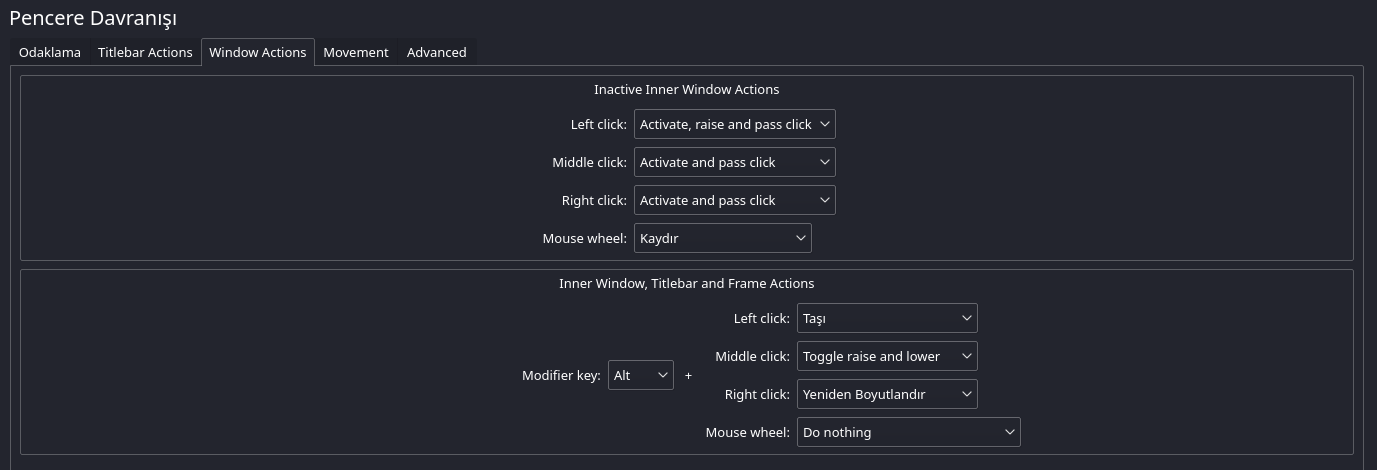The height and width of the screenshot is (470, 1377).
Task: Click the chevron arrow beside Do nothing
Action: click(x=1009, y=432)
